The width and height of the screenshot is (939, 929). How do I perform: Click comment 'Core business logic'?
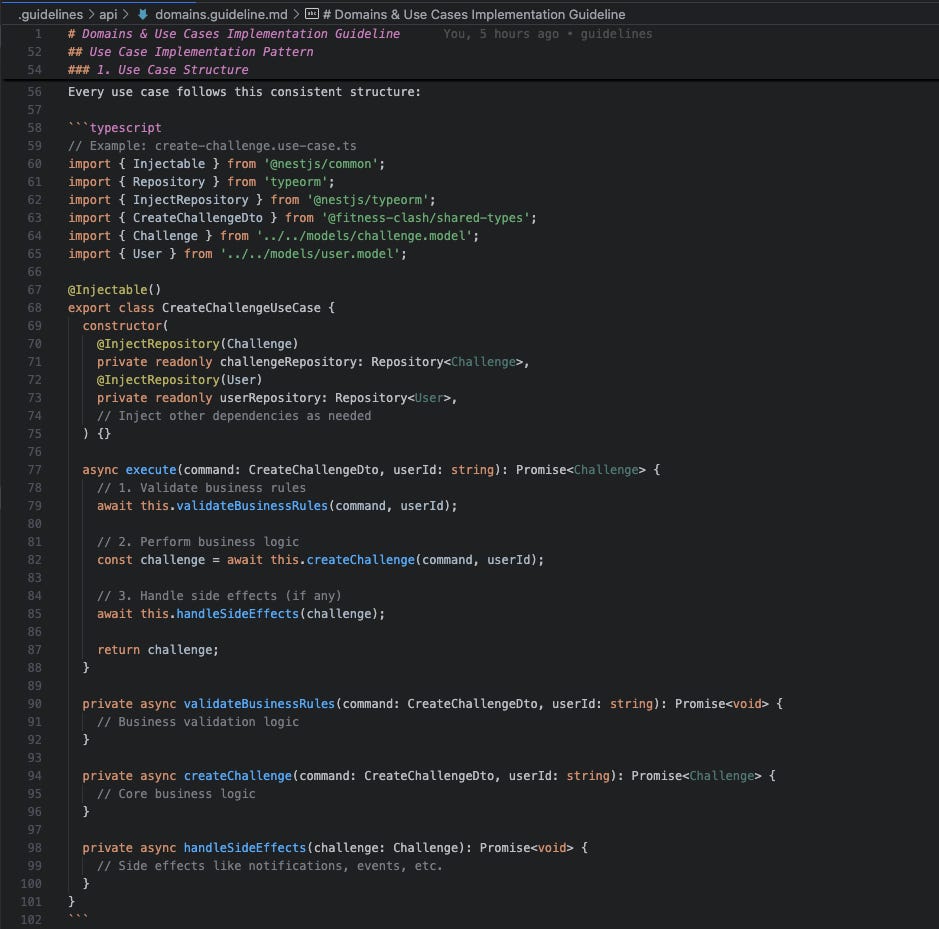click(x=176, y=794)
